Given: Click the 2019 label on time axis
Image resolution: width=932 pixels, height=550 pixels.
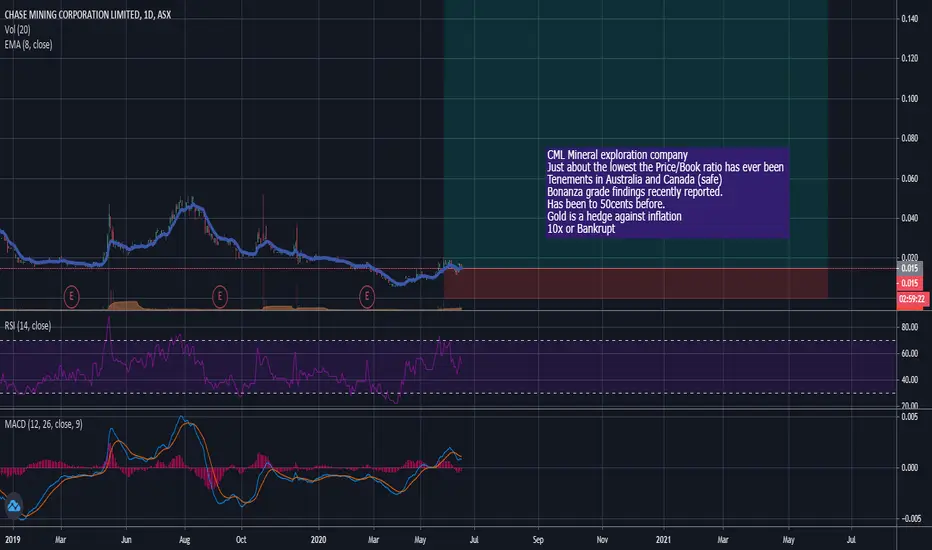Looking at the screenshot, I should [x=12, y=540].
